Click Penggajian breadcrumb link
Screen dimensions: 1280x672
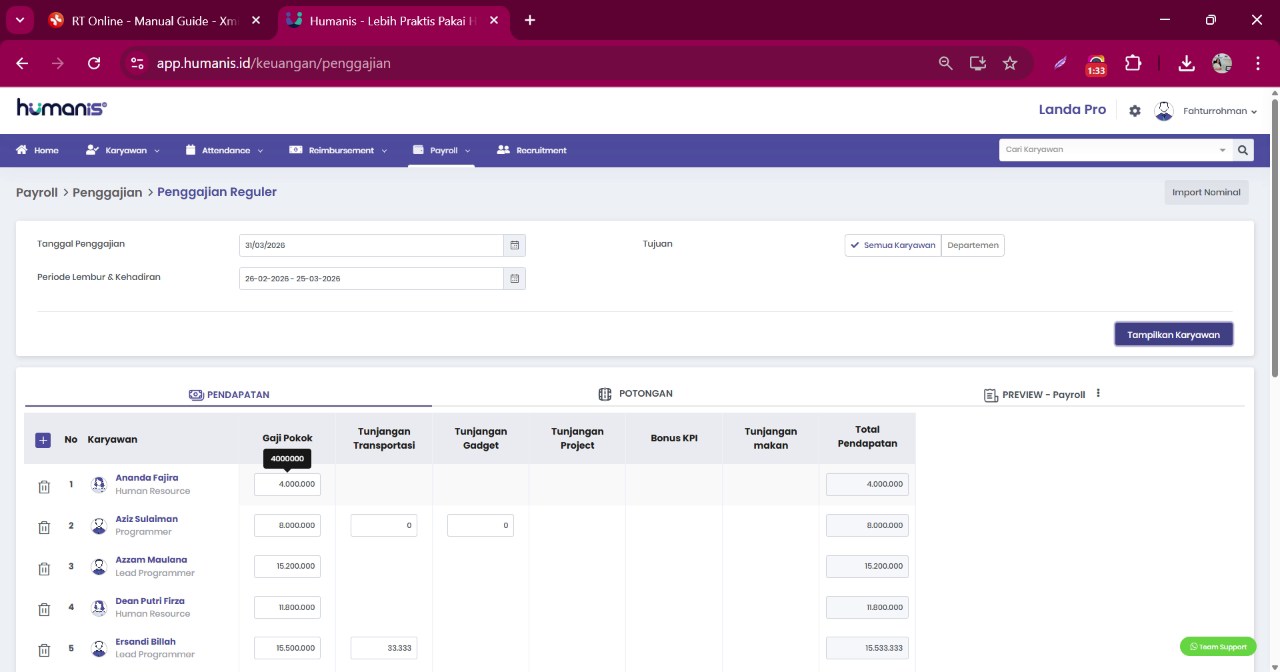[108, 192]
